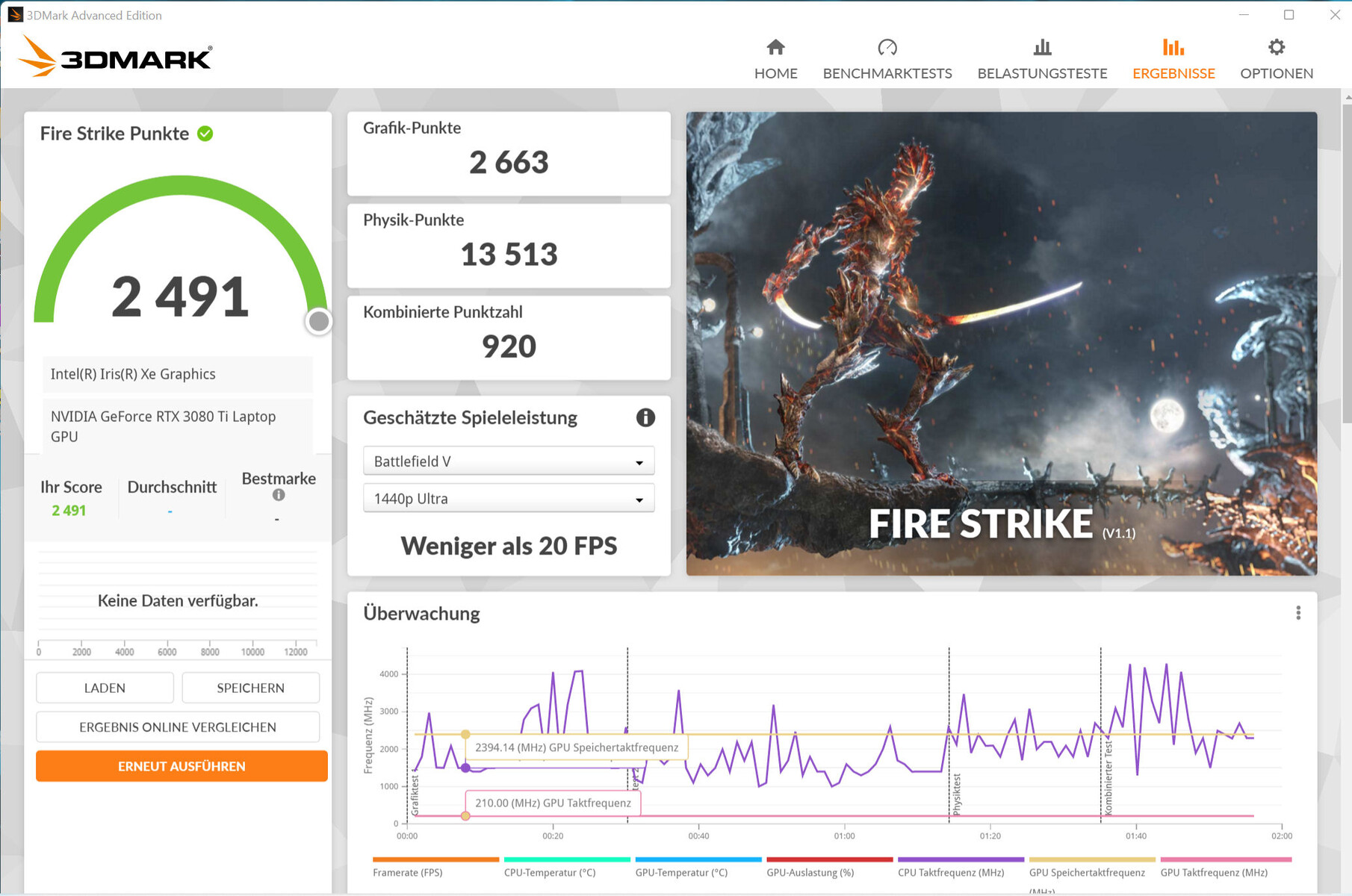Click NVIDIA GeForce RTX 3080 Ti Laptop GPU entry
Image resolution: width=1352 pixels, height=896 pixels.
click(x=178, y=426)
